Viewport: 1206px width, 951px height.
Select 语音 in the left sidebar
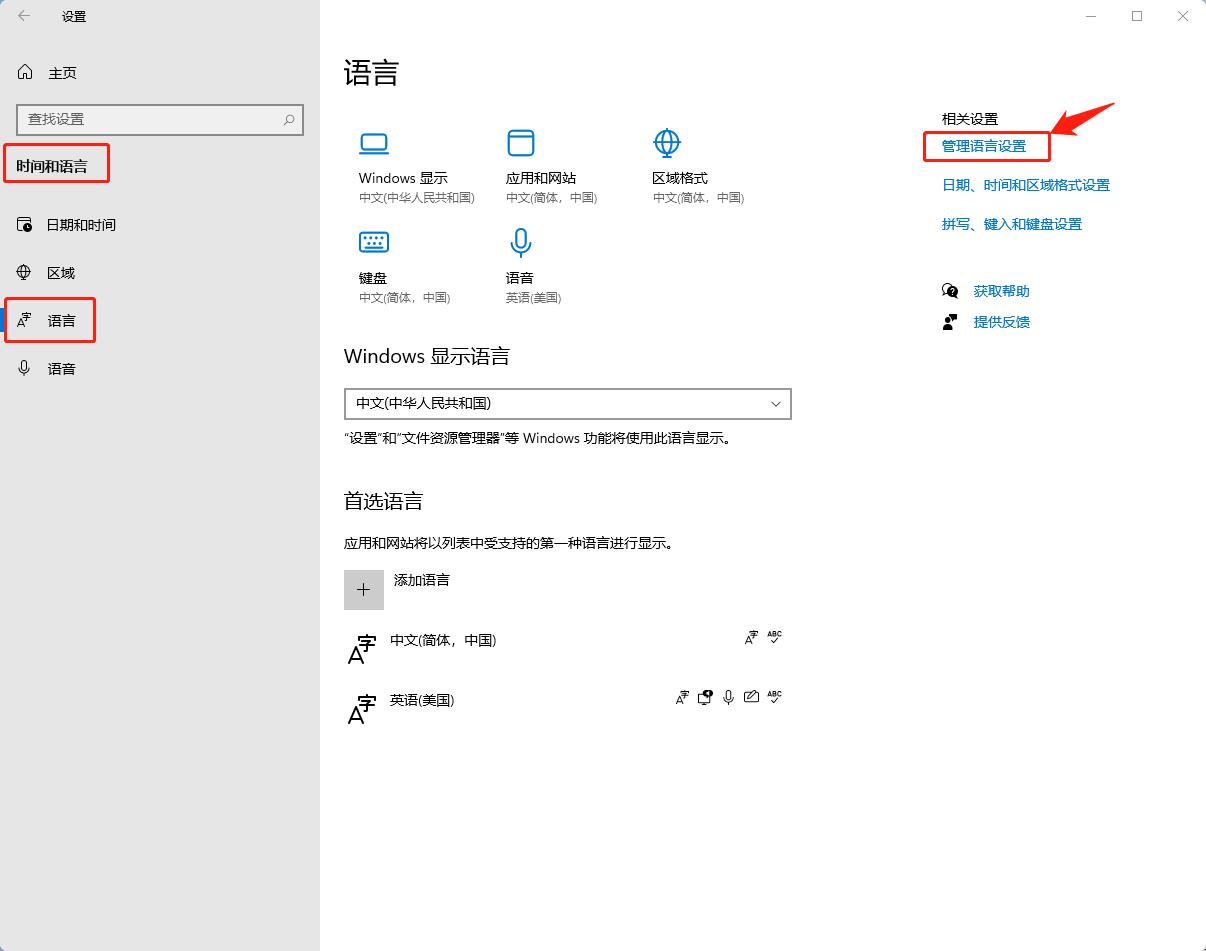(x=61, y=369)
